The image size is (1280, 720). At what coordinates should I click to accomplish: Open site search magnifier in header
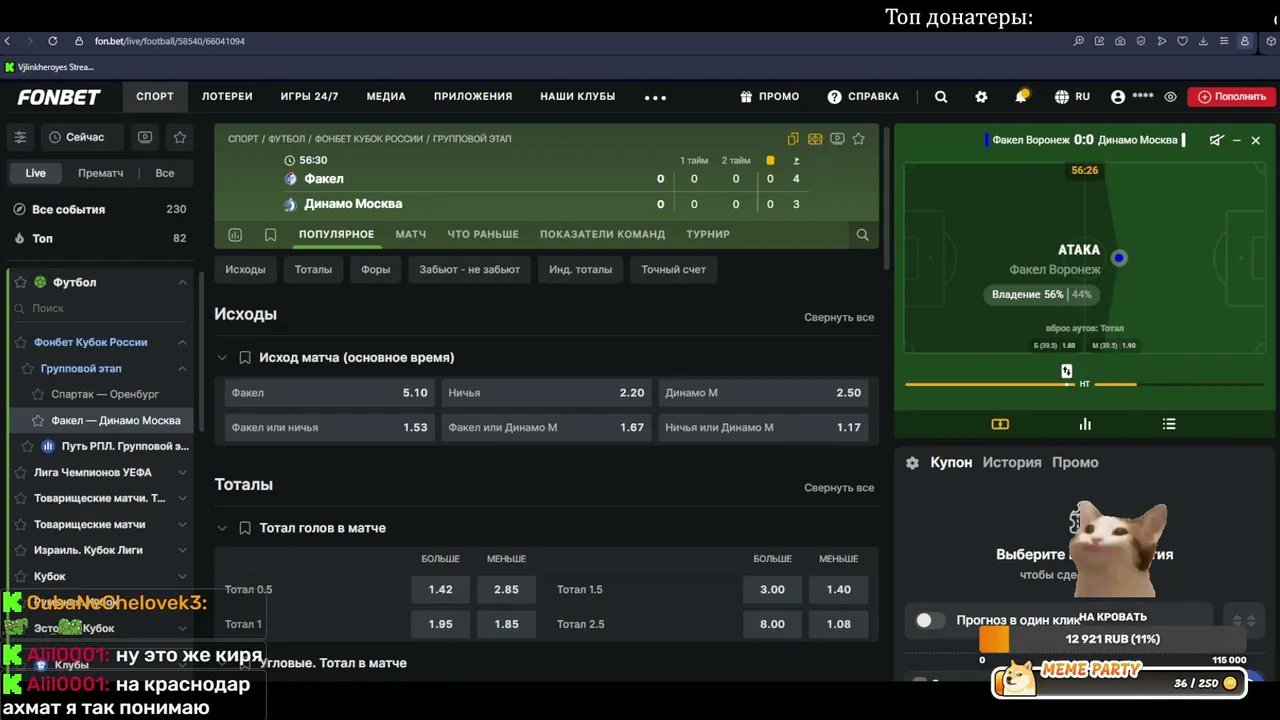(941, 97)
